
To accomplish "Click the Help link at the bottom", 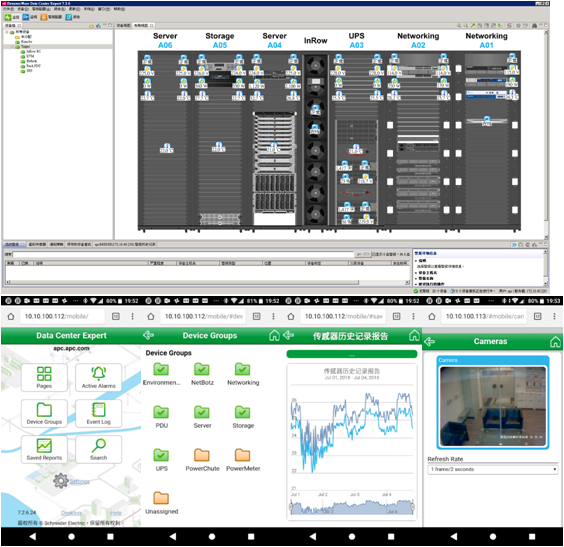I will pyautogui.click(x=115, y=513).
